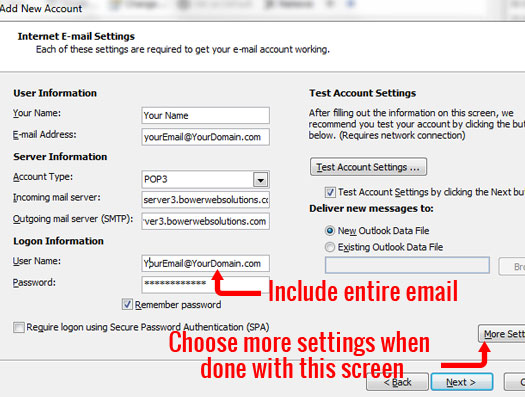Click the existing data file path field

click(407, 265)
